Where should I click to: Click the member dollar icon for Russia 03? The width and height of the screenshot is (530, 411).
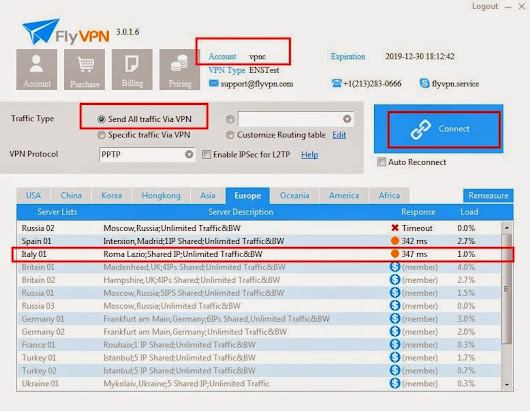(395, 306)
